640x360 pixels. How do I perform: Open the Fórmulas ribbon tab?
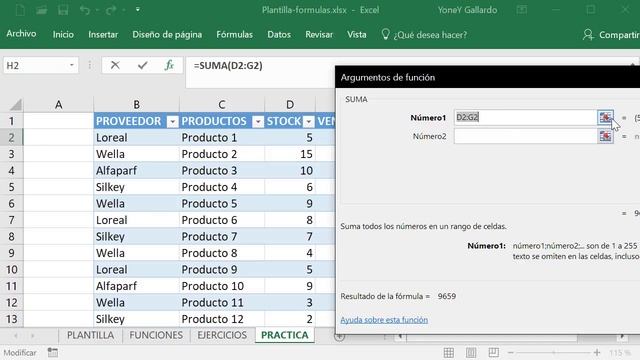pyautogui.click(x=234, y=34)
